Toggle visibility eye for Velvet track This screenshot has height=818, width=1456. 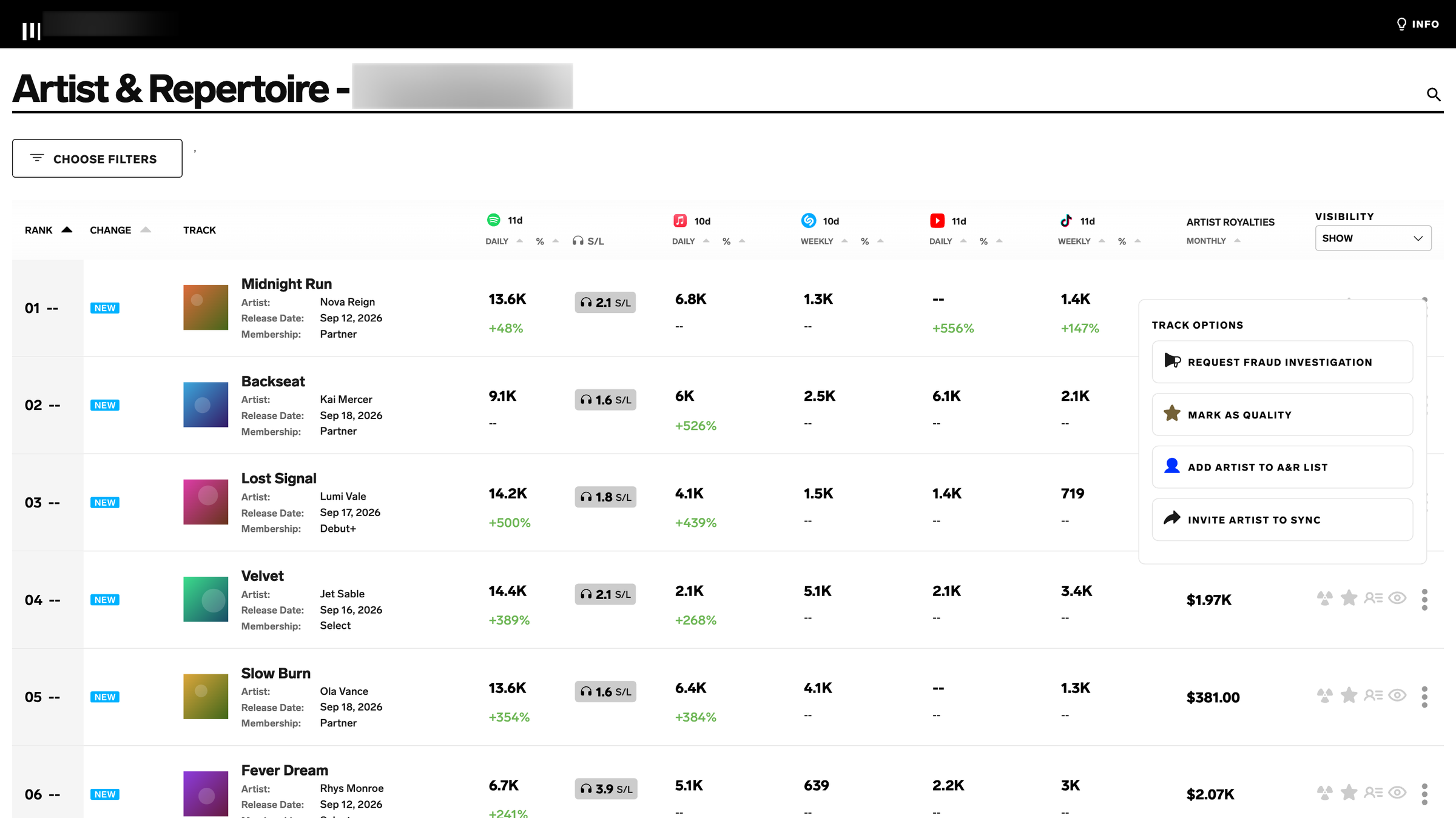(x=1398, y=598)
